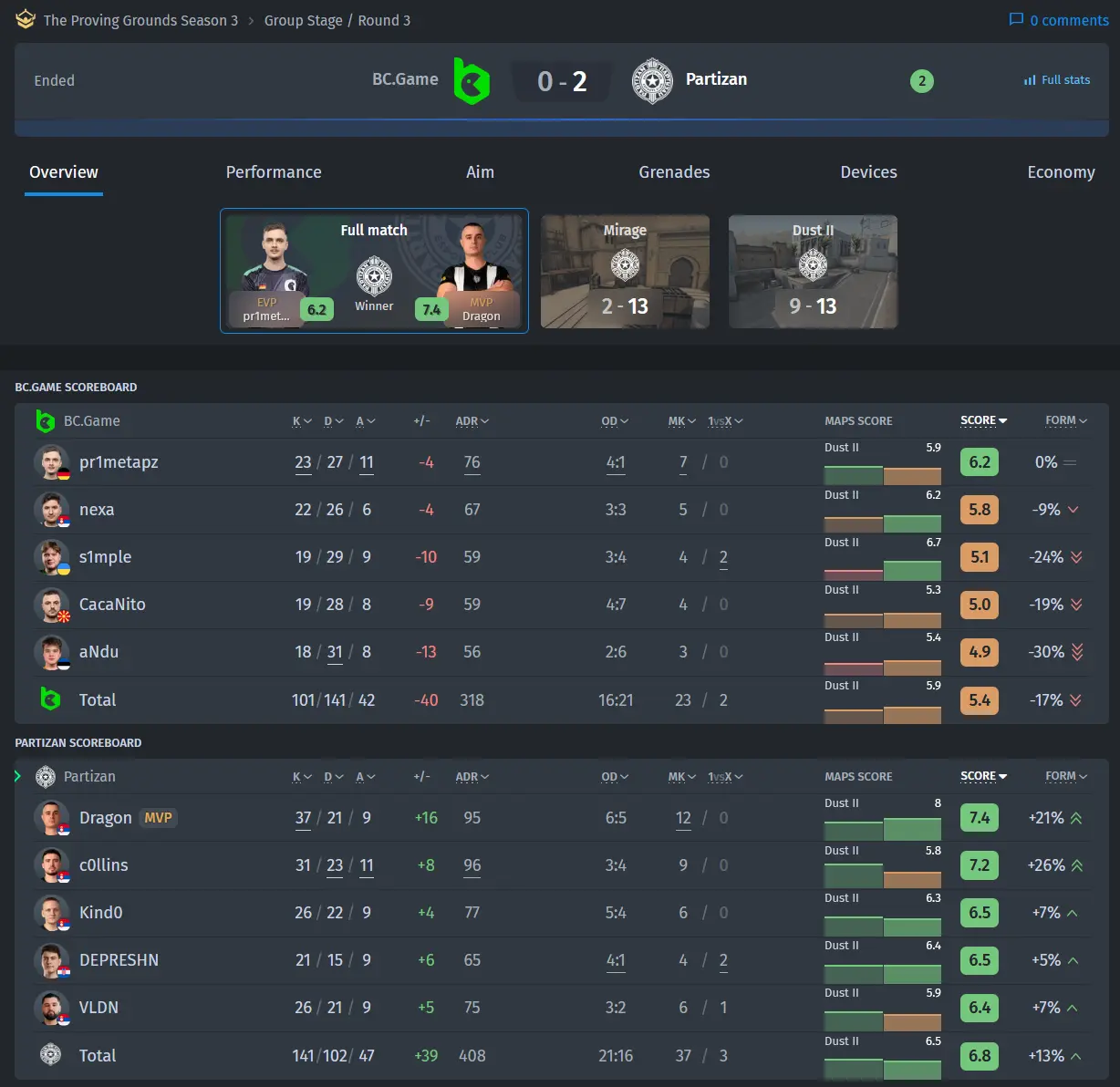The width and height of the screenshot is (1120, 1087).
Task: Sort Partizan scoreboard by 1vsX
Action: click(x=725, y=777)
